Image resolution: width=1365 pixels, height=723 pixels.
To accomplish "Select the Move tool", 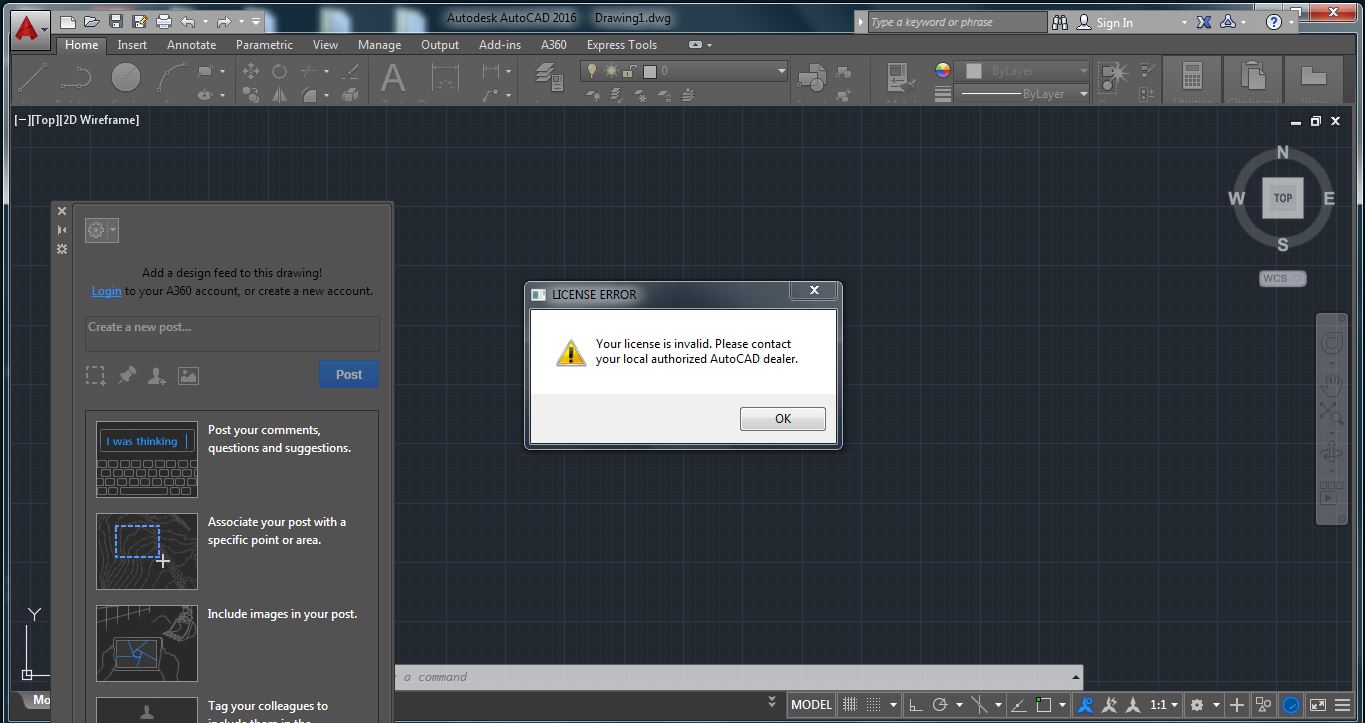I will point(252,72).
